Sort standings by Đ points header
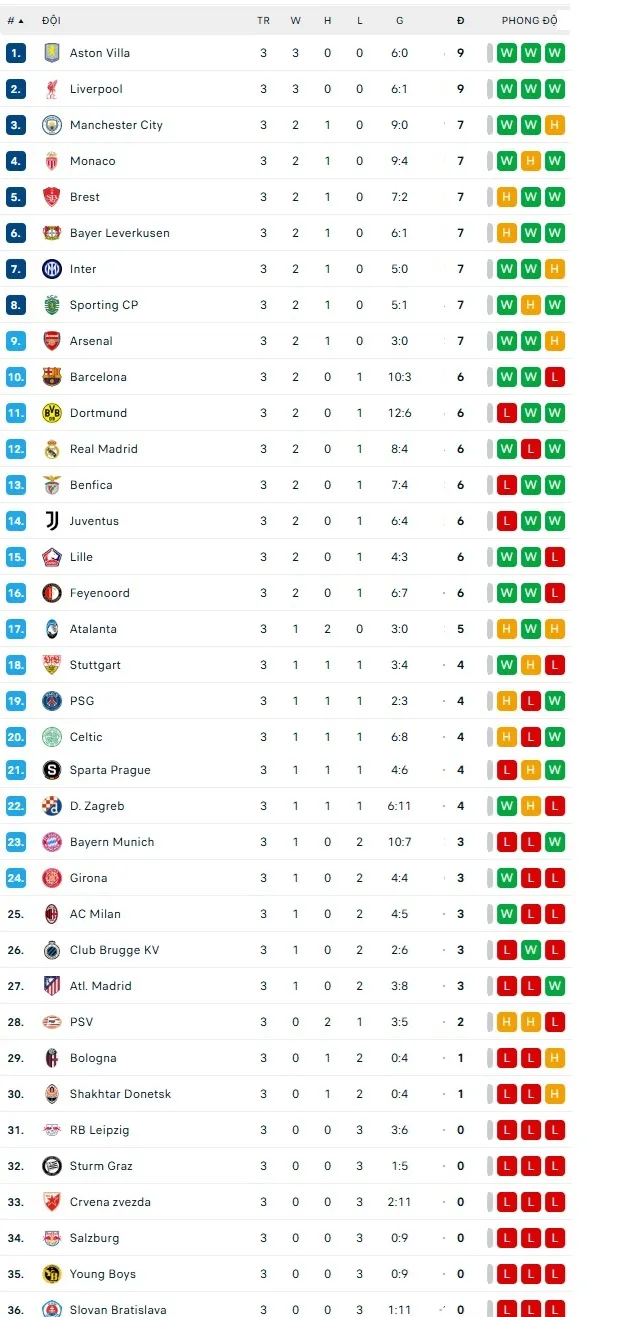617x1317 pixels. [x=460, y=20]
